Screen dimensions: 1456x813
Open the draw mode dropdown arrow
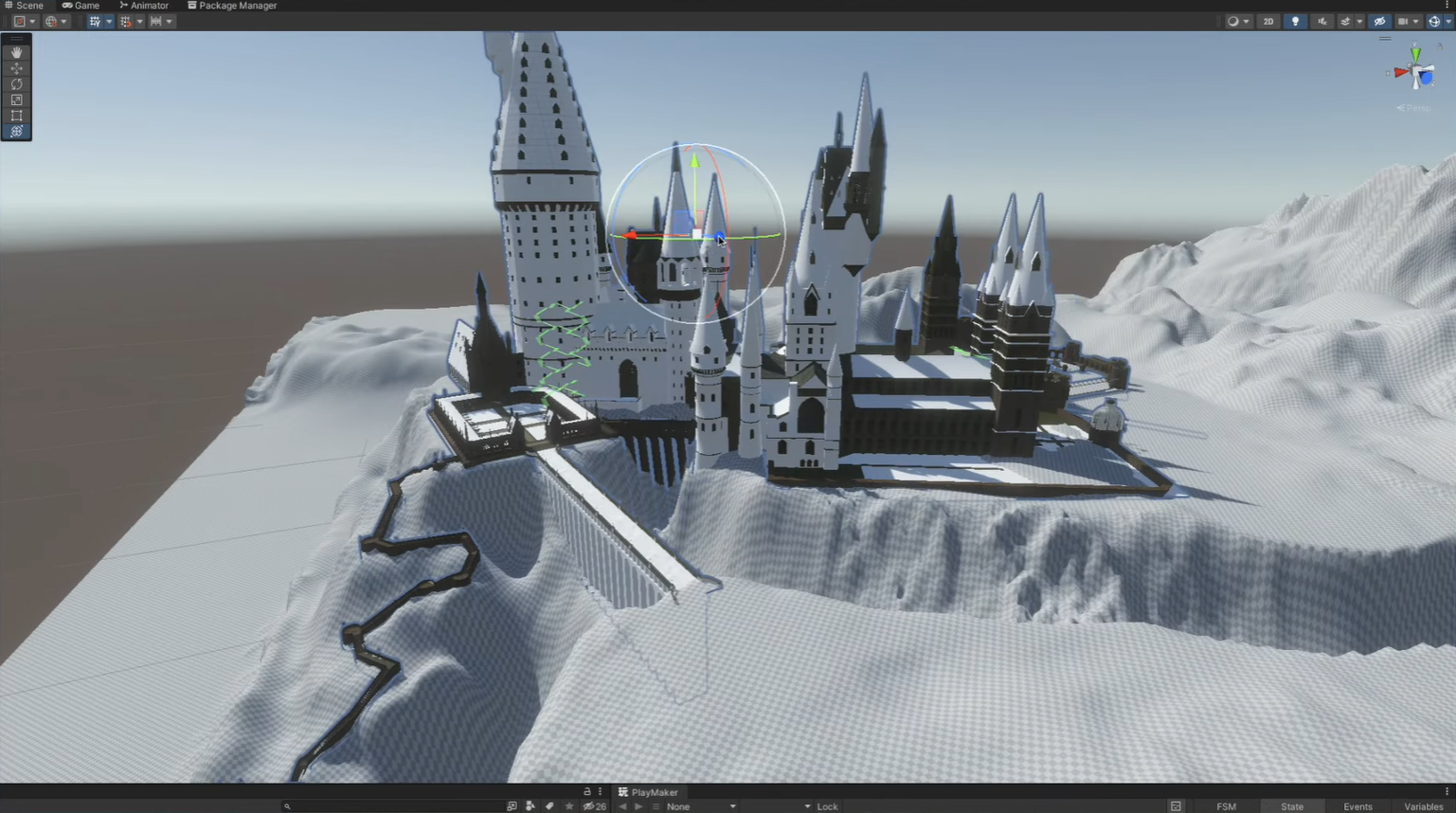click(1246, 22)
